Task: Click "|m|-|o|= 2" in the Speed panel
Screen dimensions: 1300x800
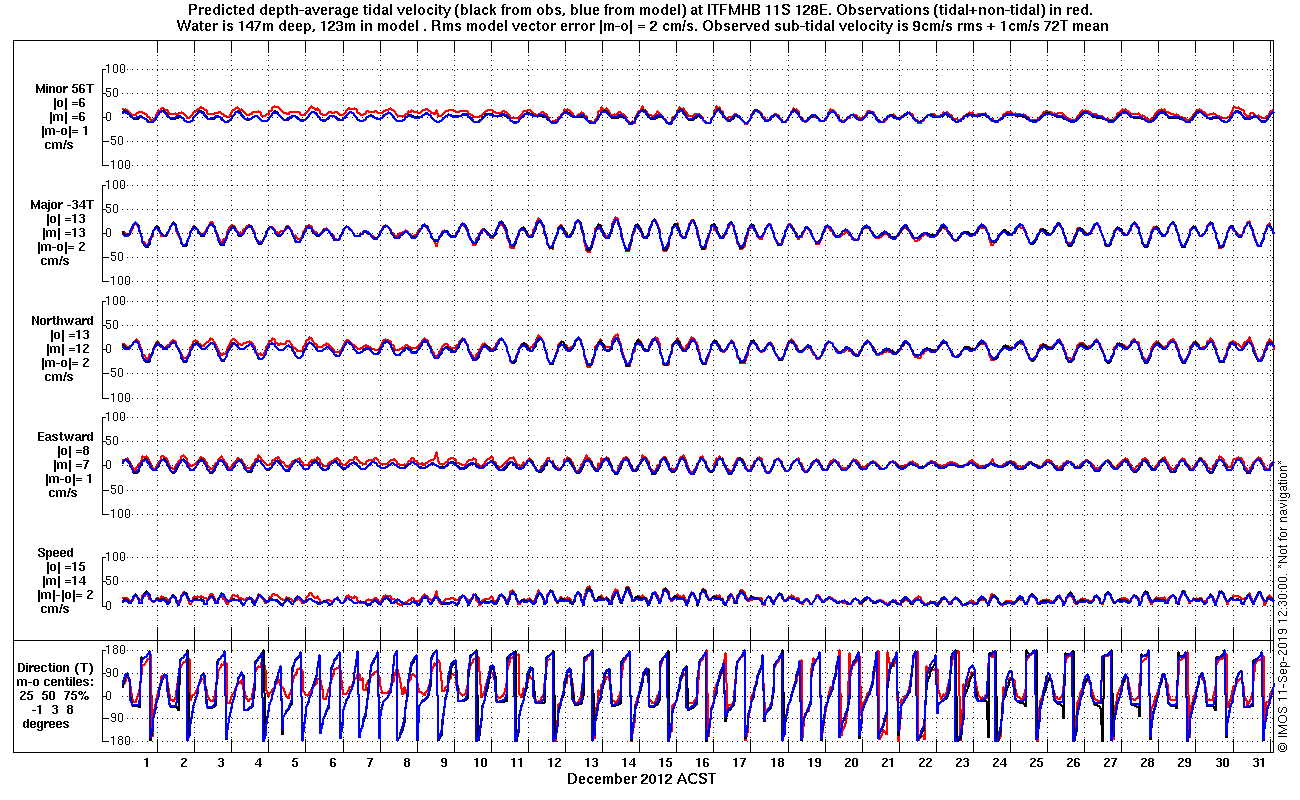Action: click(x=65, y=595)
